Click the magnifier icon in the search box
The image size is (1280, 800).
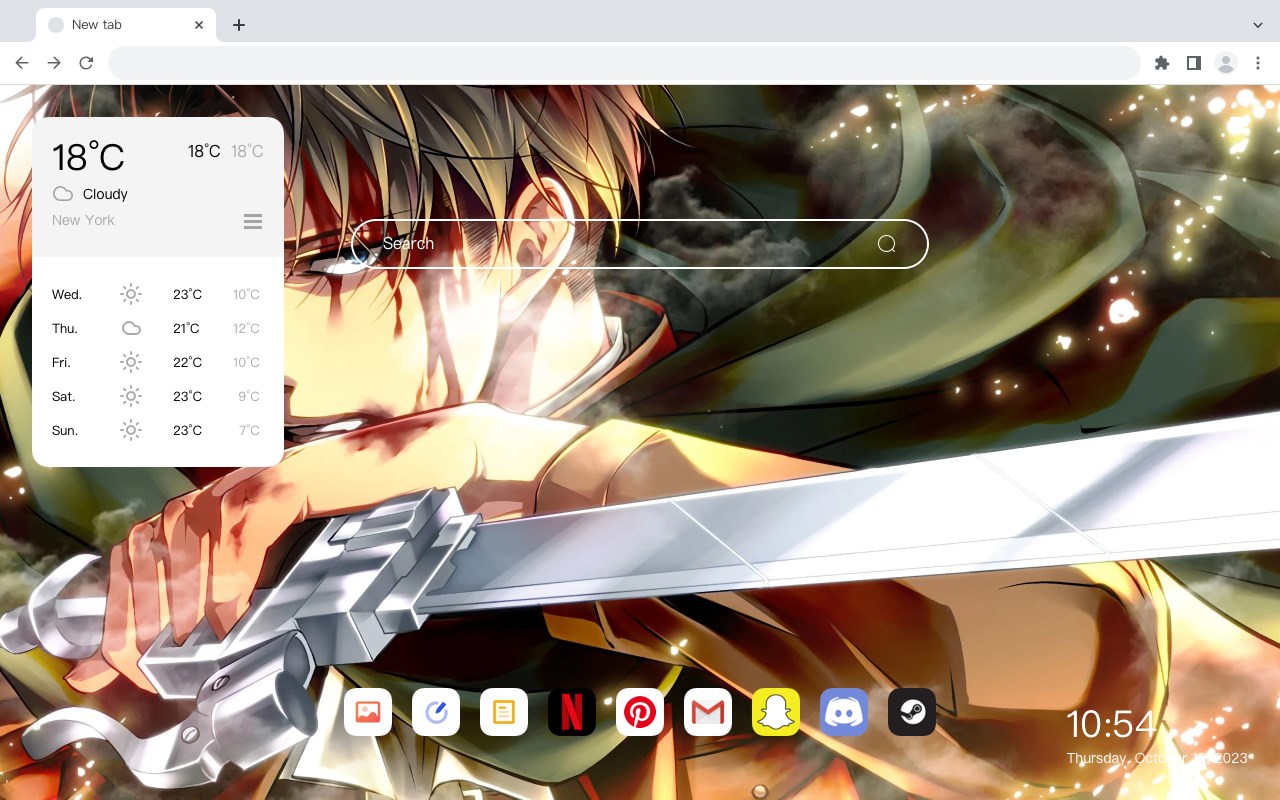point(887,244)
